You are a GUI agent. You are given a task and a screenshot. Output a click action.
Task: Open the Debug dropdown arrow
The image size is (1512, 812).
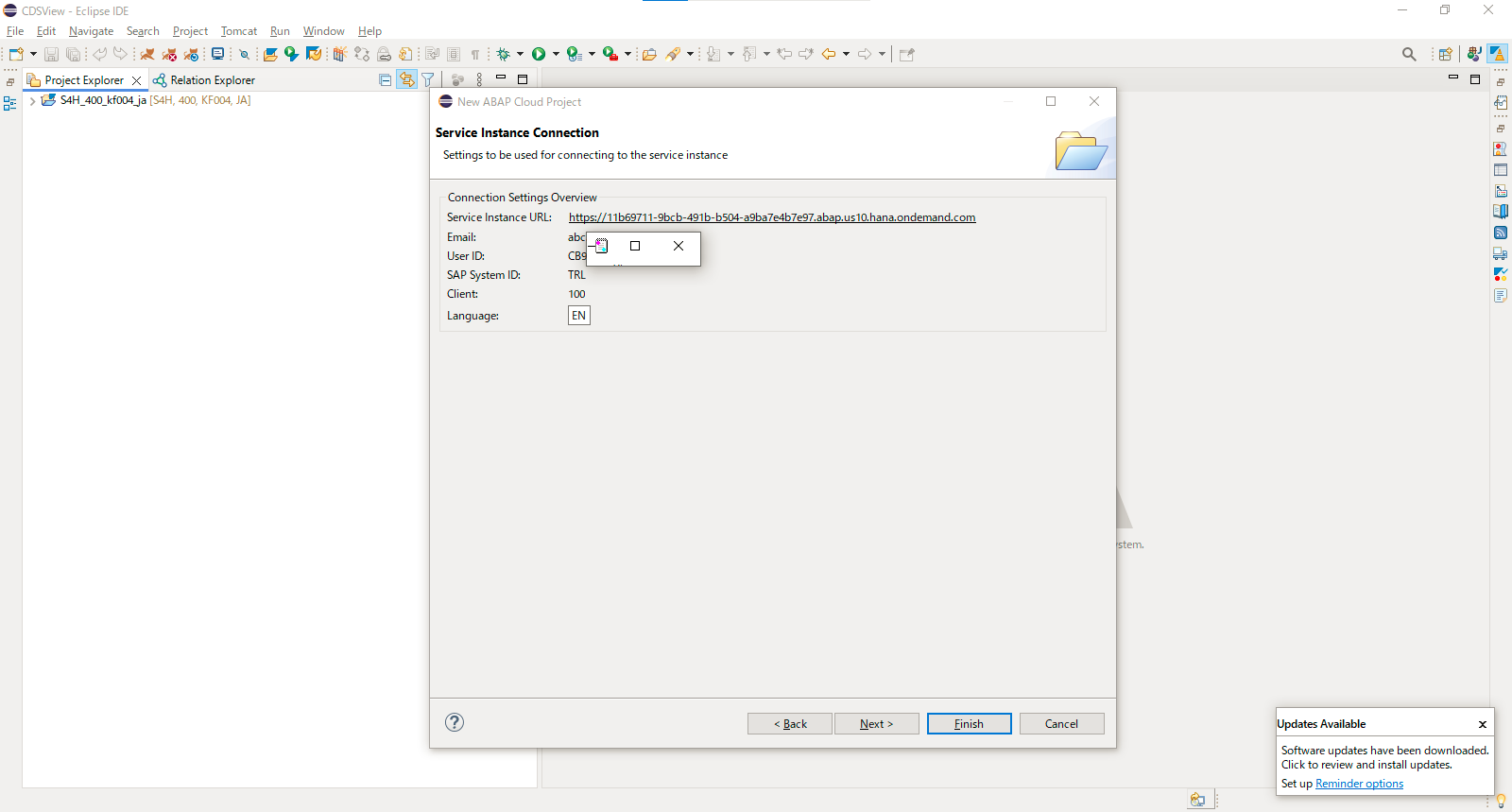(520, 54)
